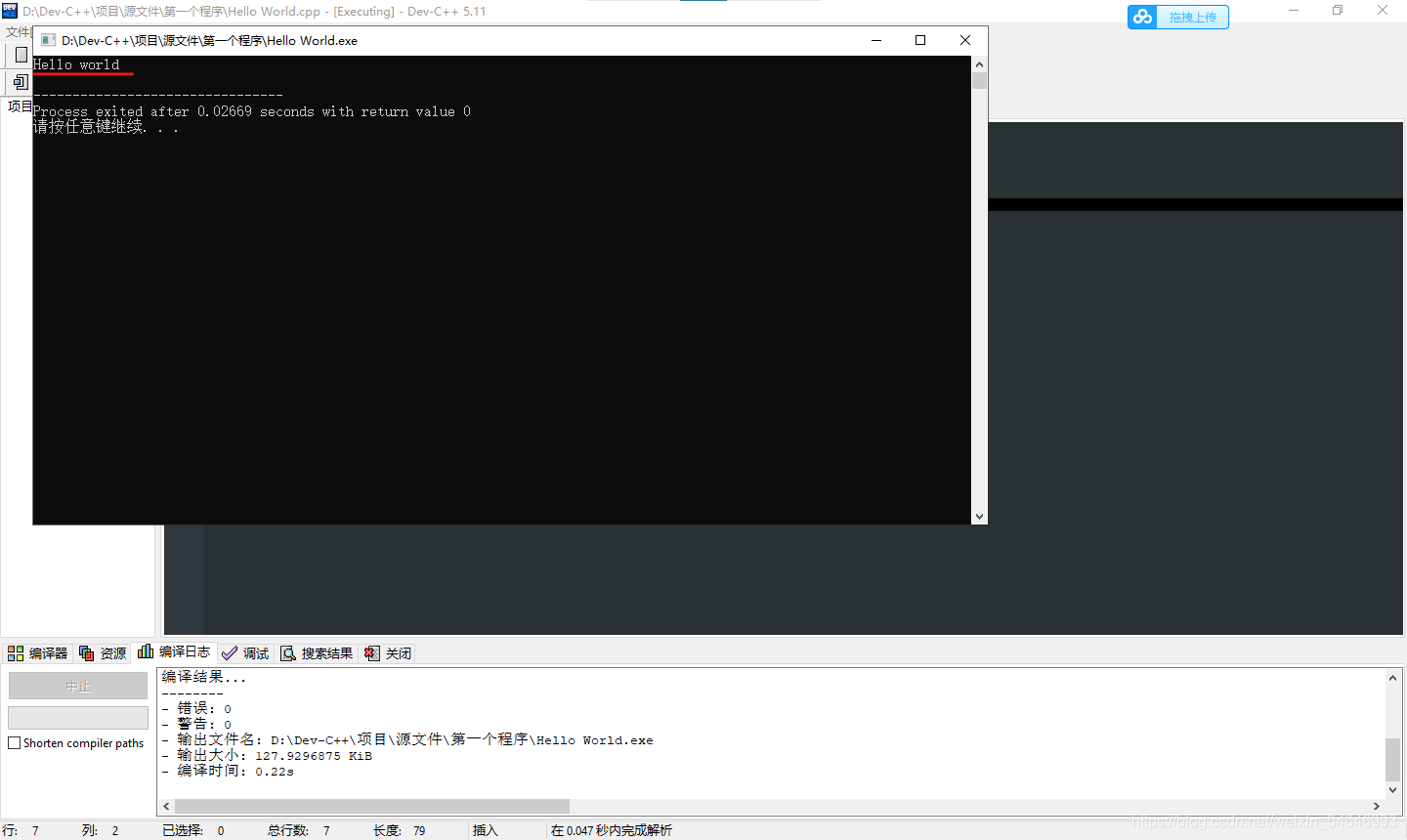Minimize the Hello World.exe console window
1407x840 pixels.
coord(876,40)
